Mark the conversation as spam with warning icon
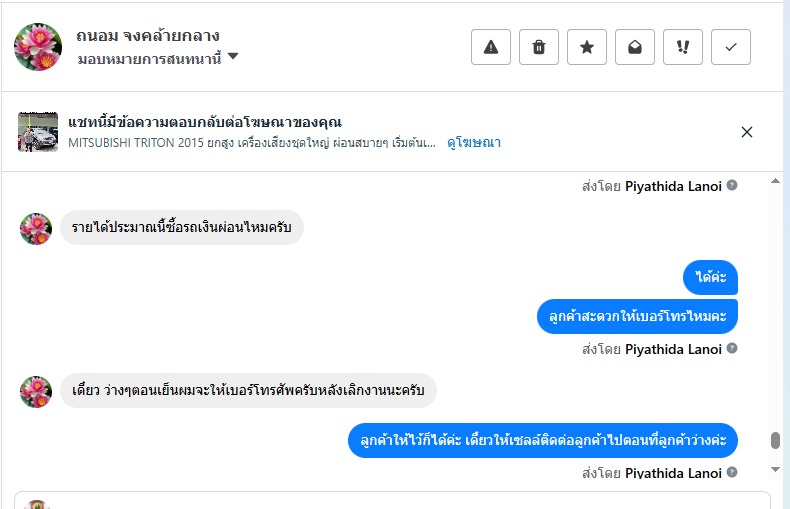The image size is (790, 509). pyautogui.click(x=491, y=47)
